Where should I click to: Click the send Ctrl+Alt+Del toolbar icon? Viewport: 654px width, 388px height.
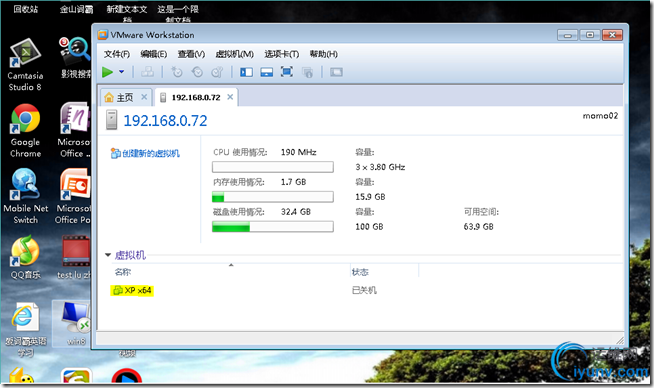147,72
